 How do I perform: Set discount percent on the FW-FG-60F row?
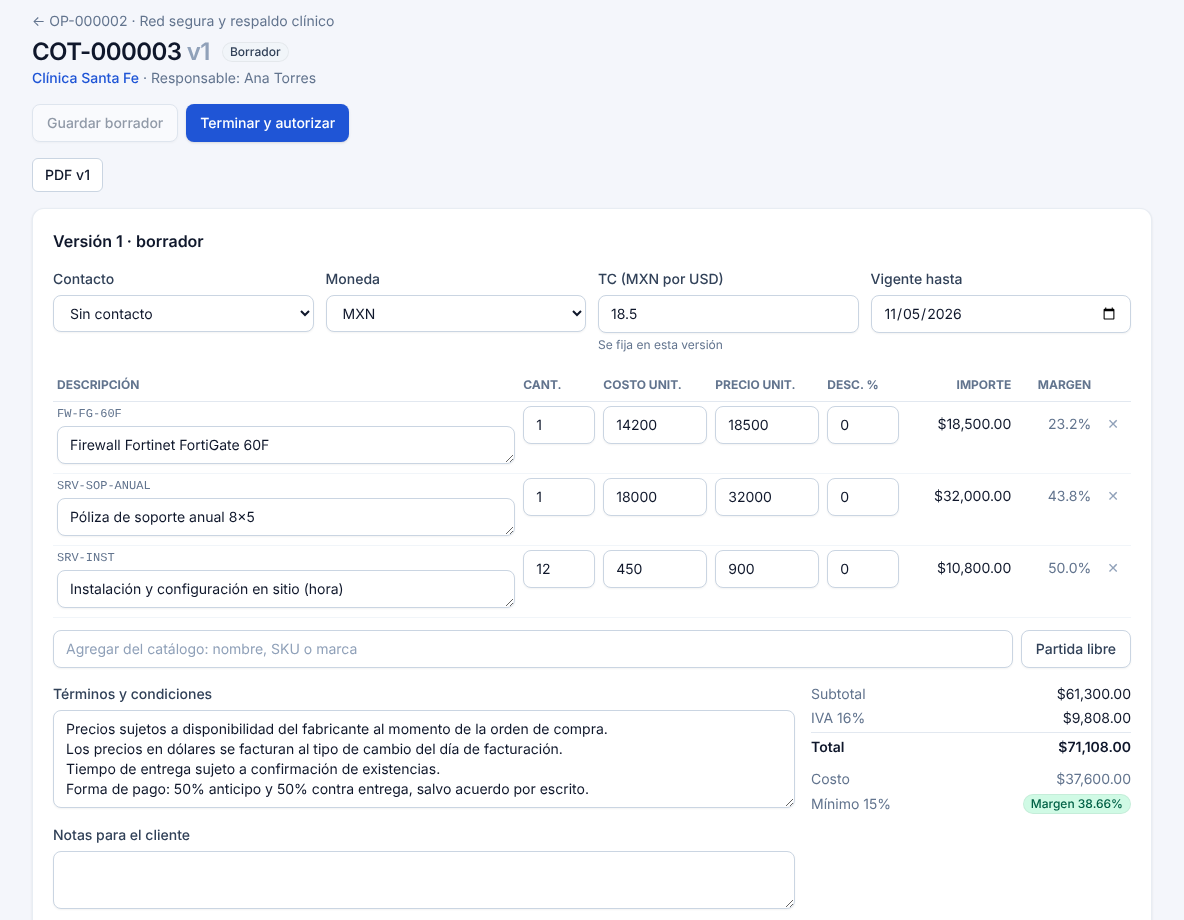[862, 425]
